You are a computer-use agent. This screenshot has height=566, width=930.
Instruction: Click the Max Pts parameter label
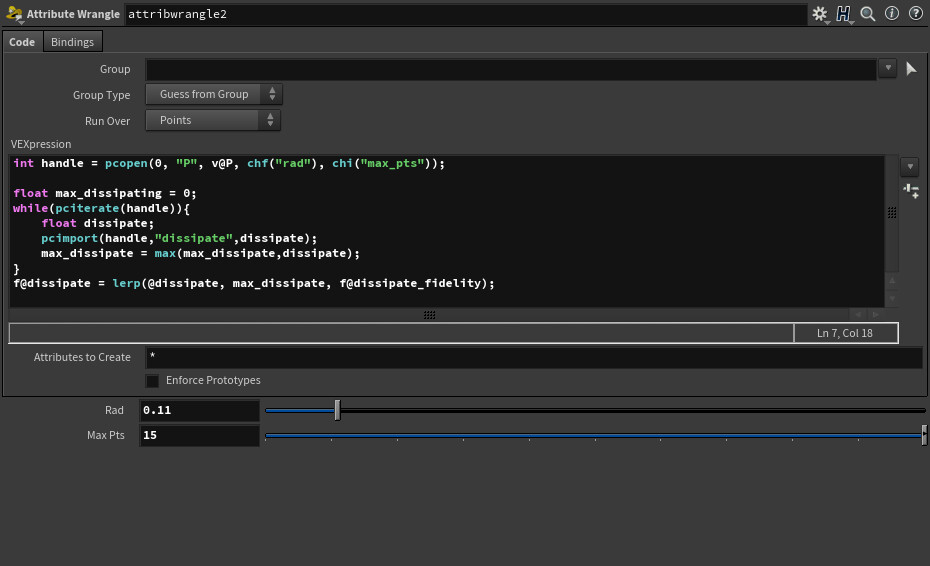click(x=106, y=435)
